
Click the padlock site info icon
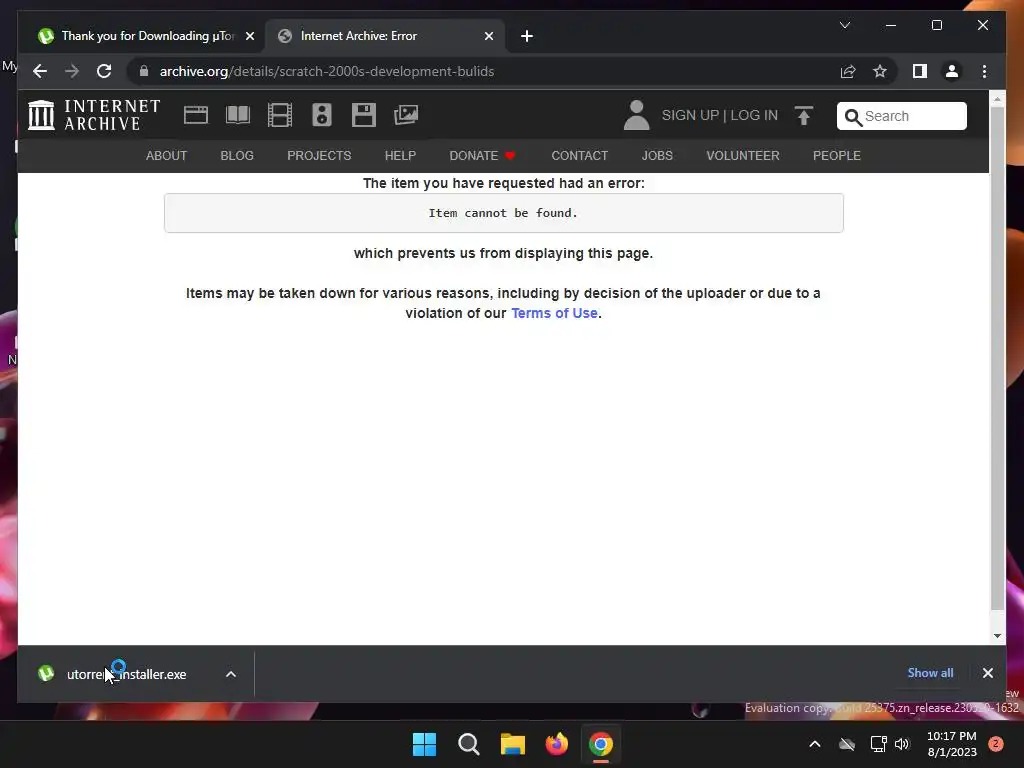pyautogui.click(x=144, y=71)
